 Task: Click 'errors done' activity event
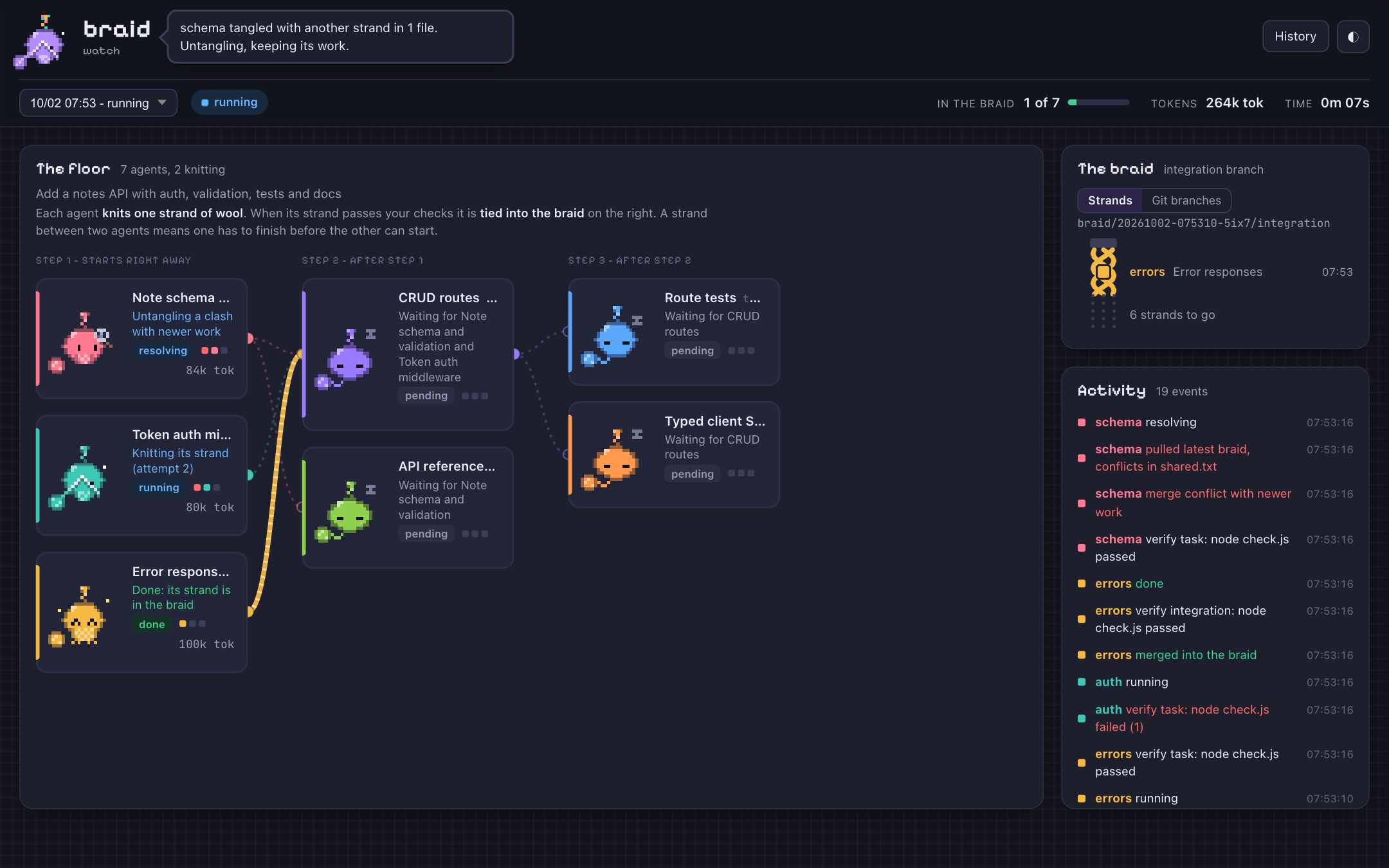1215,584
